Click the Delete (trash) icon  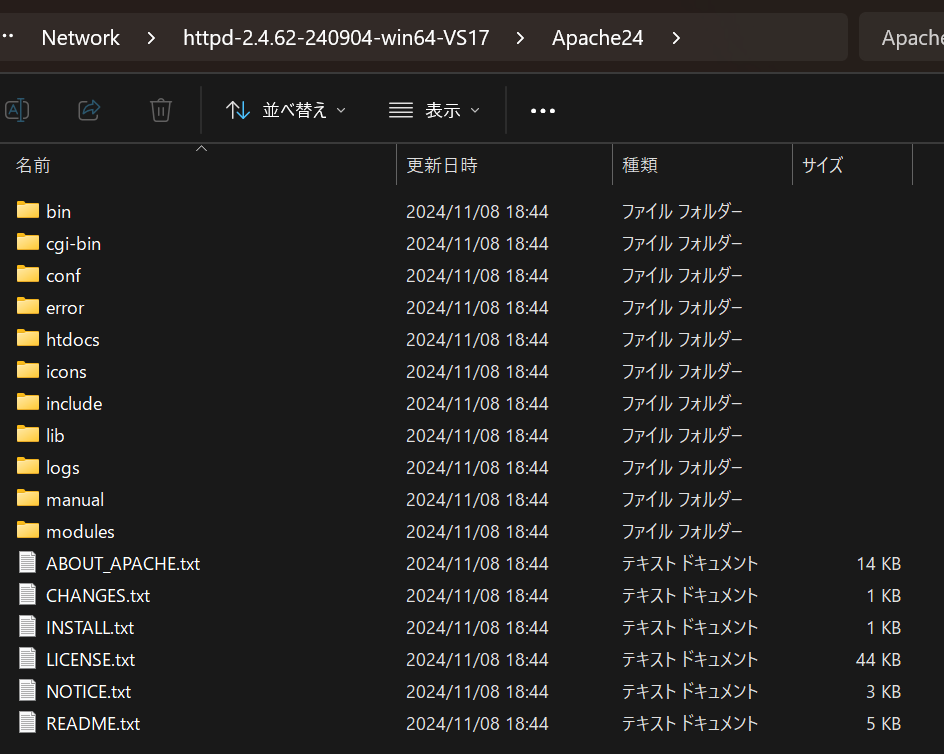click(x=161, y=110)
